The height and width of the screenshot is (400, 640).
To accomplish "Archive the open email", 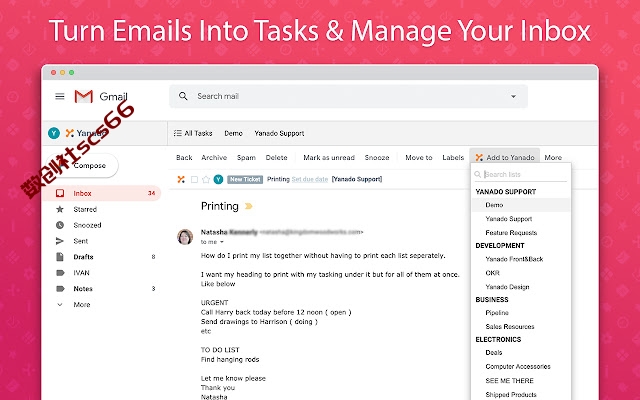I will [214, 158].
